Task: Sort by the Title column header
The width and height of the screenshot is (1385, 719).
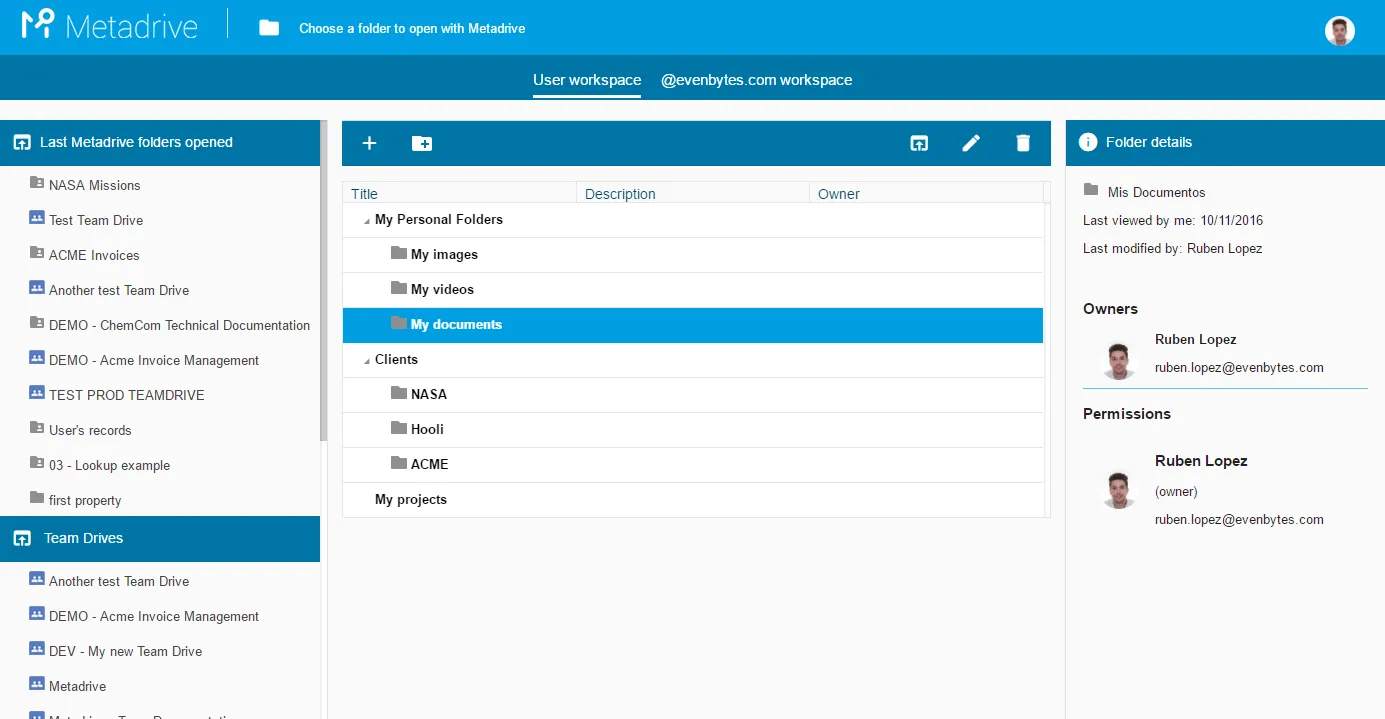Action: coord(460,193)
